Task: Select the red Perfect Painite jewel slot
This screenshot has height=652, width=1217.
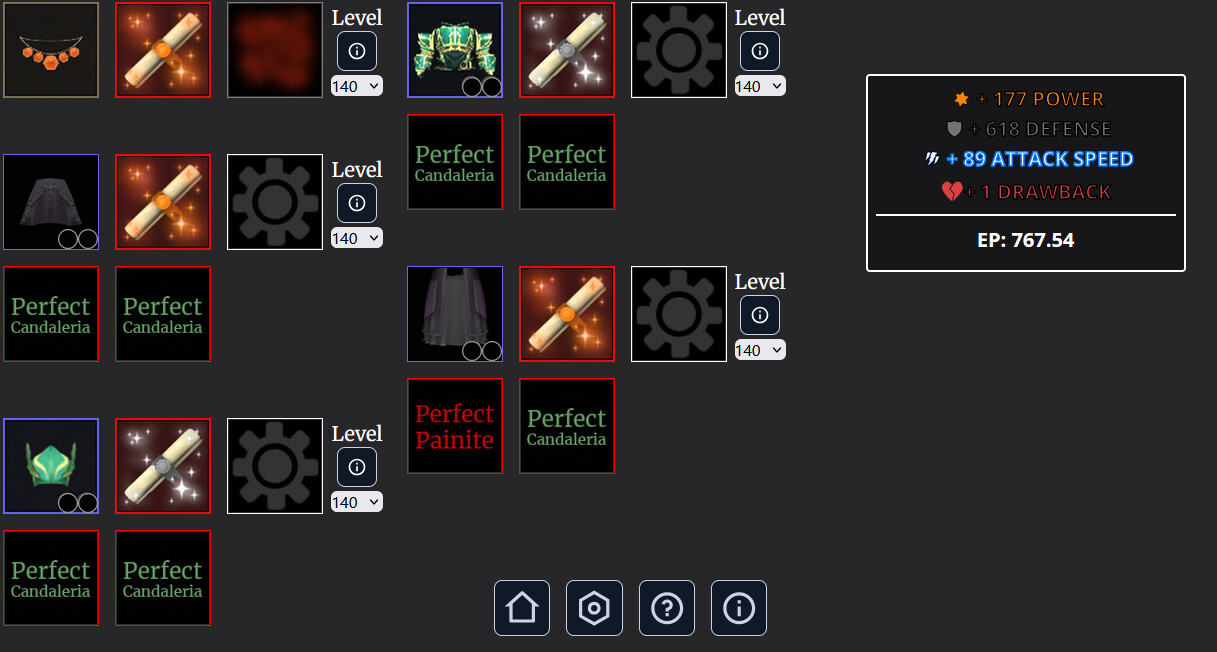Action: tap(455, 426)
